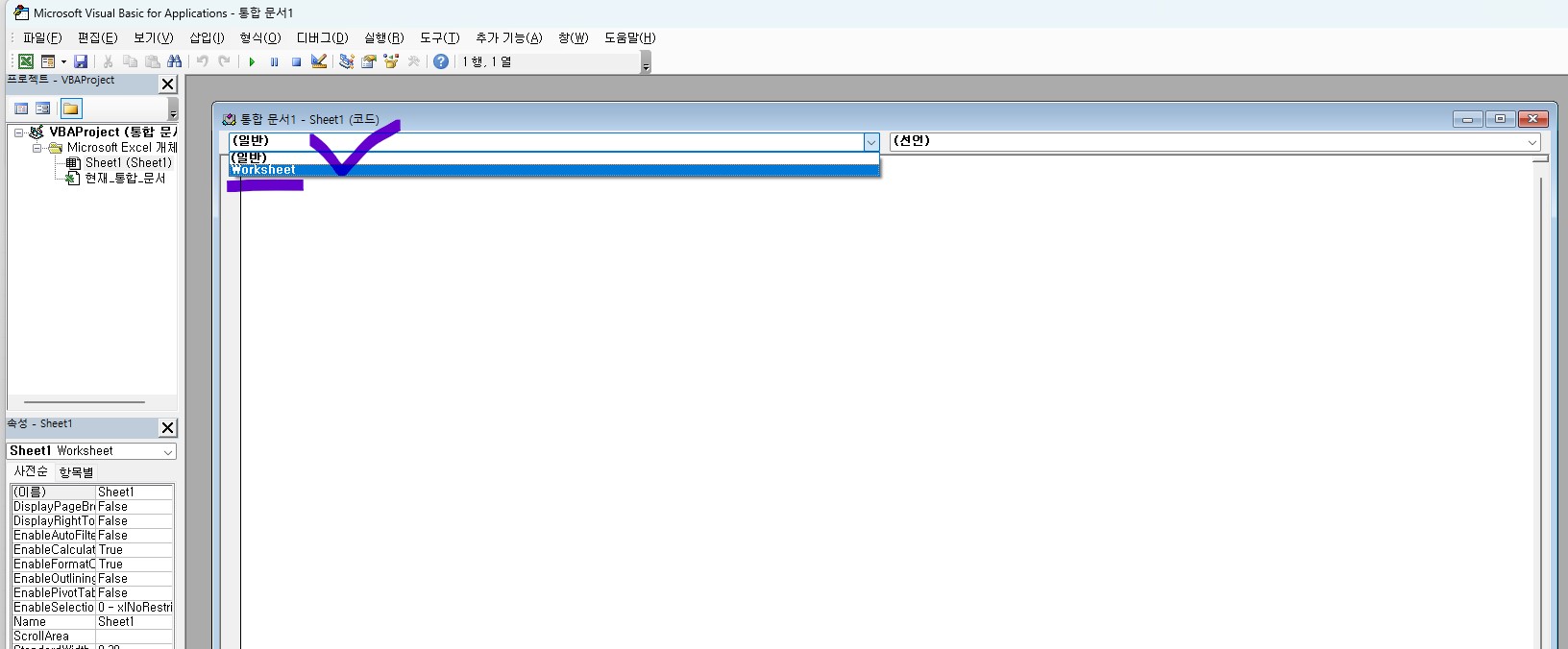The width and height of the screenshot is (1568, 649).
Task: Open 보기(V) menu
Action: 154,37
